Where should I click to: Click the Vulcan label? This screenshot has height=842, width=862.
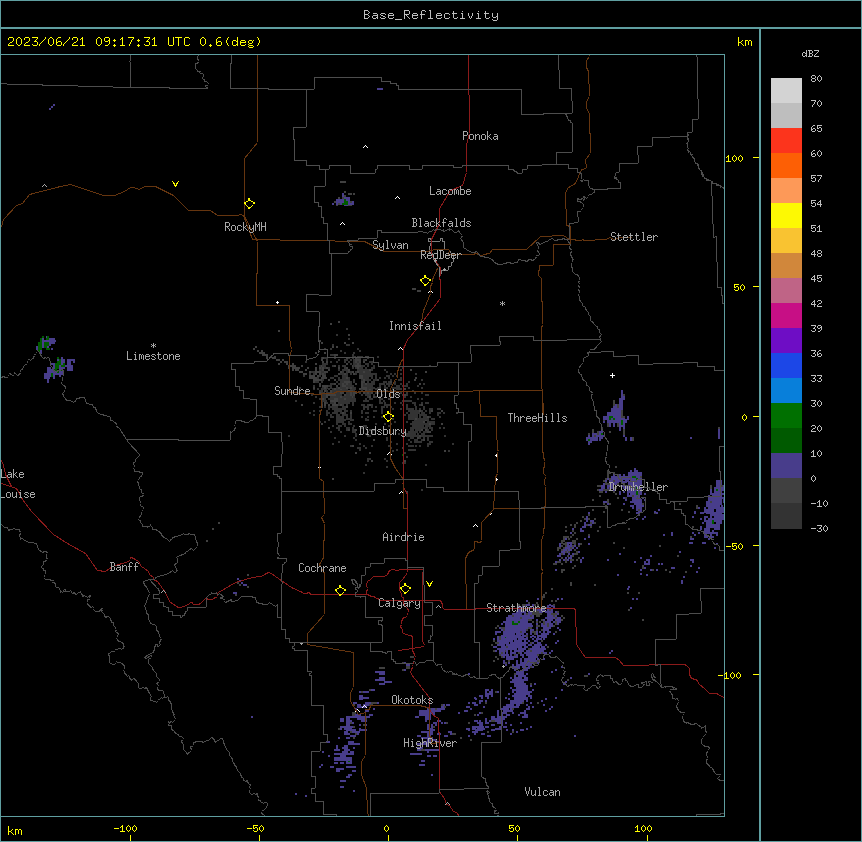[542, 792]
